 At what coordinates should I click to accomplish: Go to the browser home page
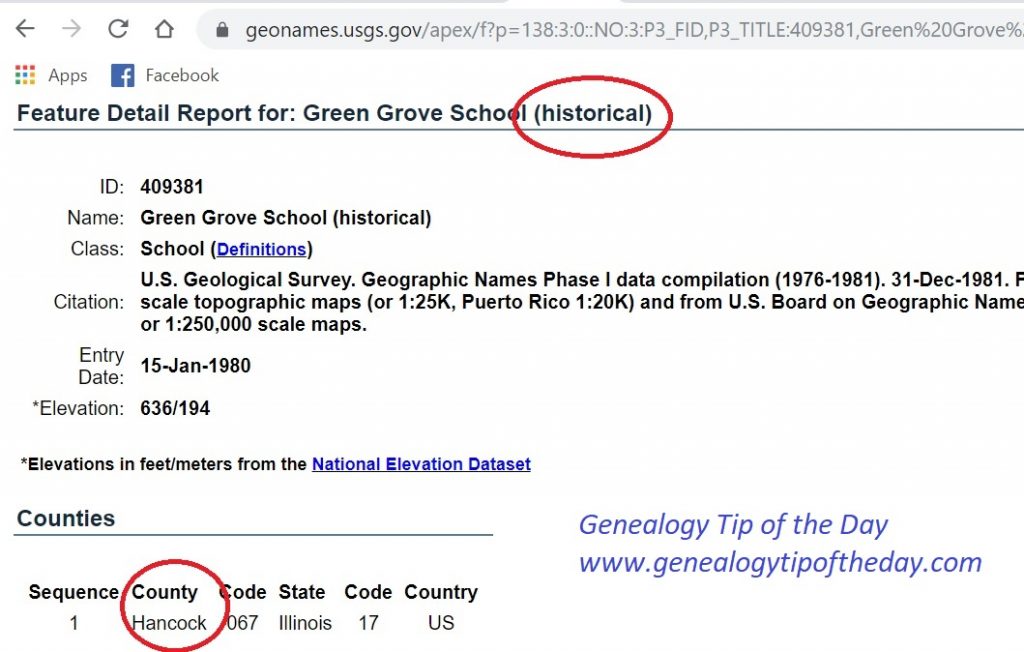coord(164,29)
